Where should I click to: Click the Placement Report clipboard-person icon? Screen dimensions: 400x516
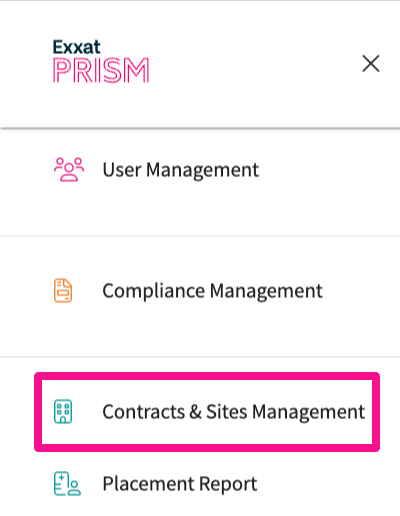(67, 484)
